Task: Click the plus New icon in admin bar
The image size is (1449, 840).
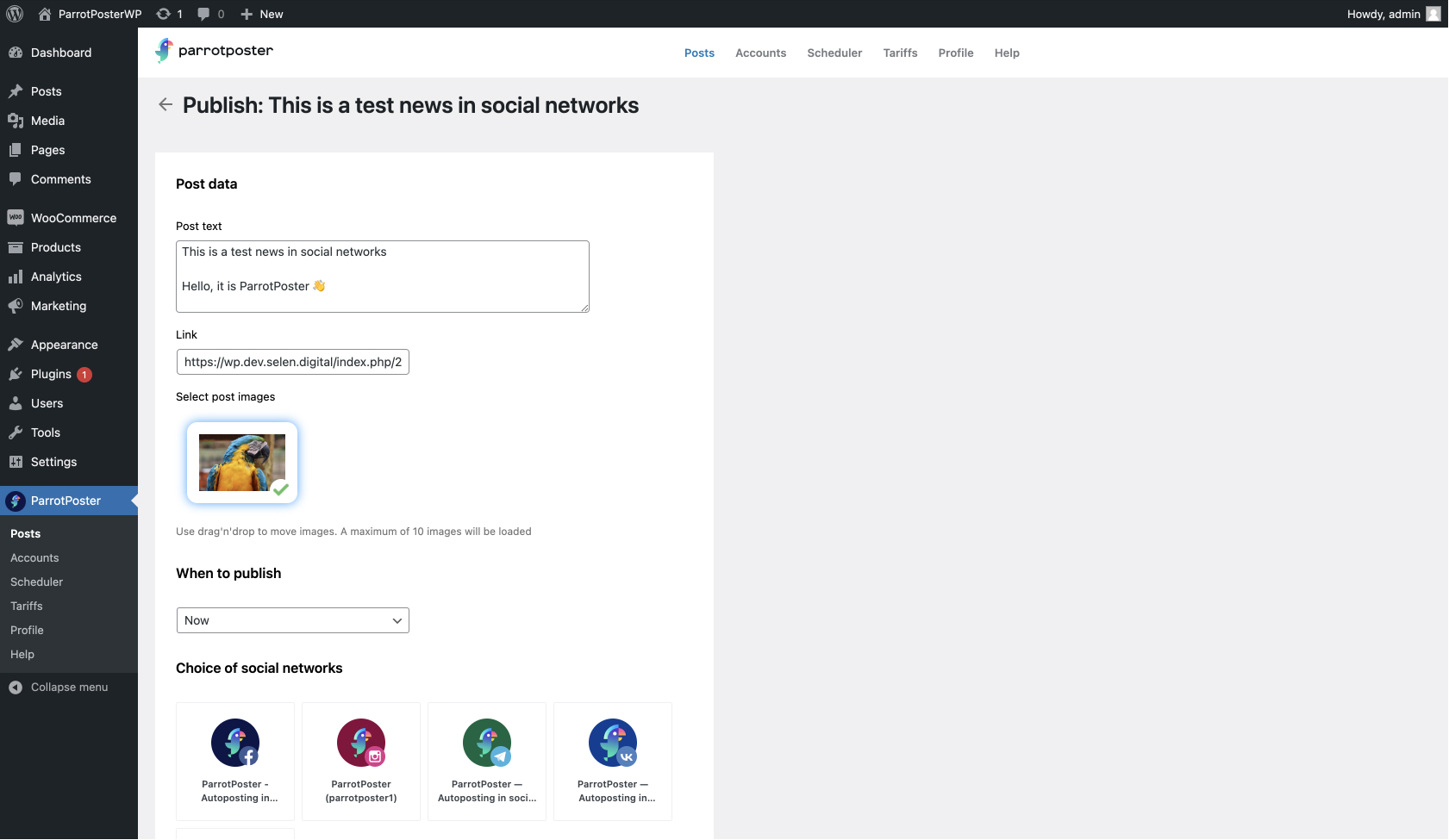Action: click(x=247, y=14)
